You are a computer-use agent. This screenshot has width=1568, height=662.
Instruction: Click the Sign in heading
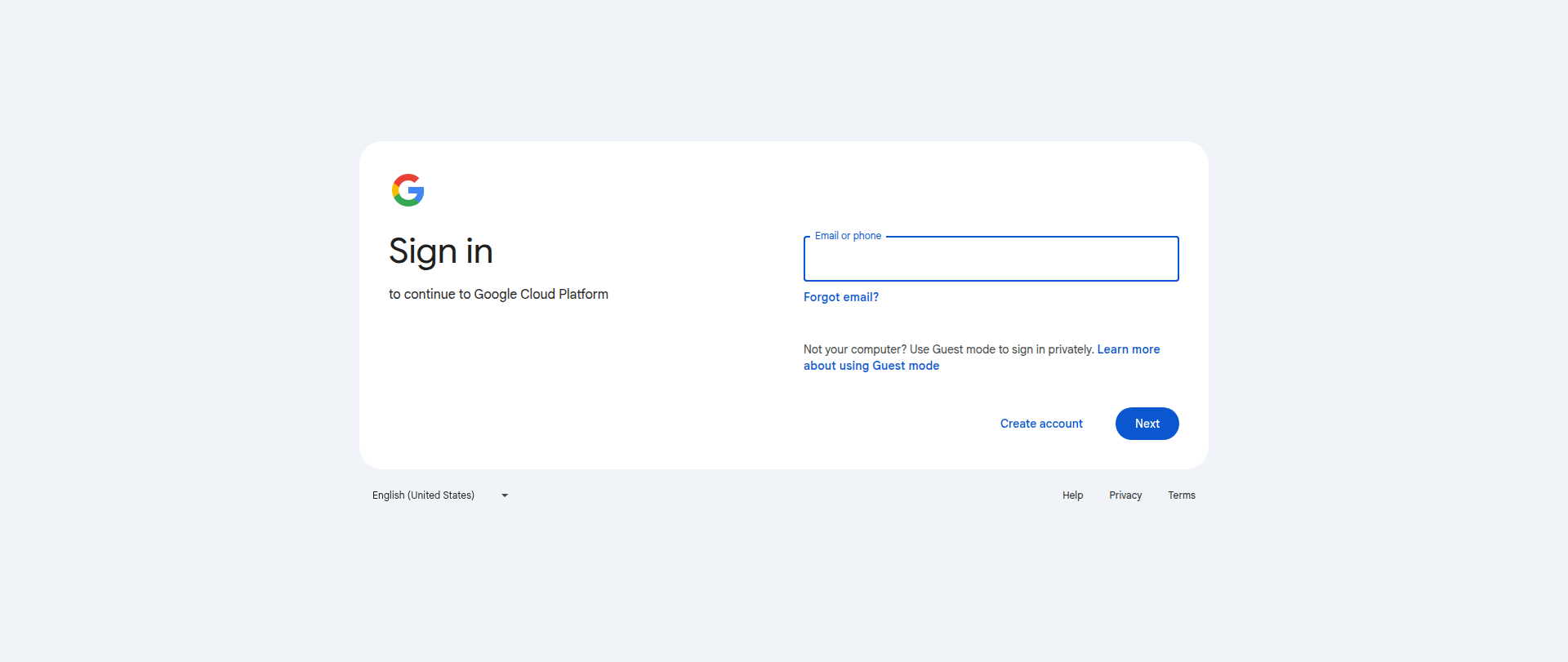[440, 251]
